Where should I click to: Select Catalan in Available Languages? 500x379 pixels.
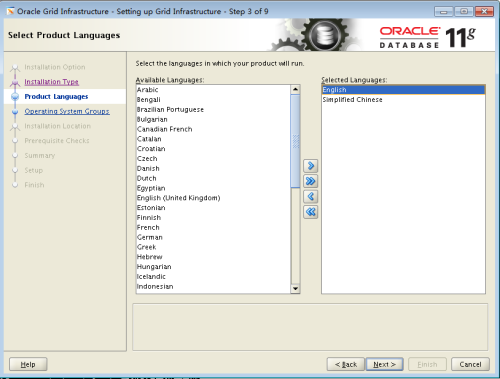pos(213,139)
